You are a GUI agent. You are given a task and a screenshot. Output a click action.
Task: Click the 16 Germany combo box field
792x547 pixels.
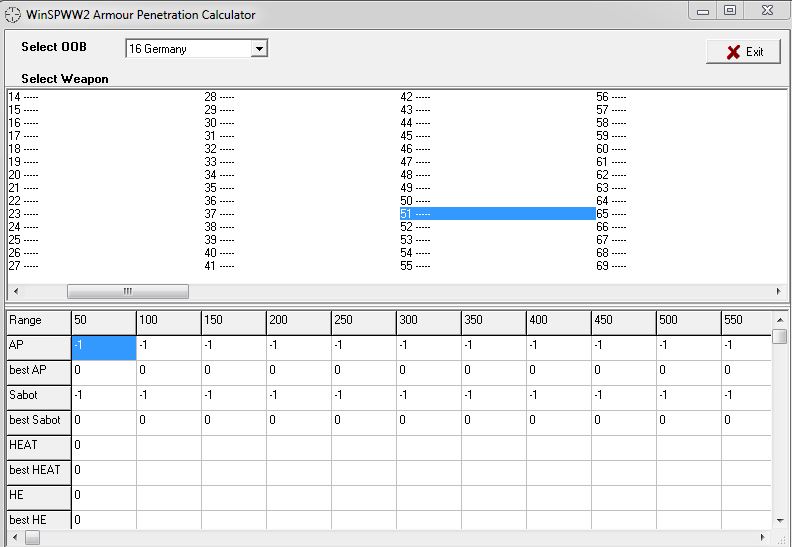coord(188,49)
